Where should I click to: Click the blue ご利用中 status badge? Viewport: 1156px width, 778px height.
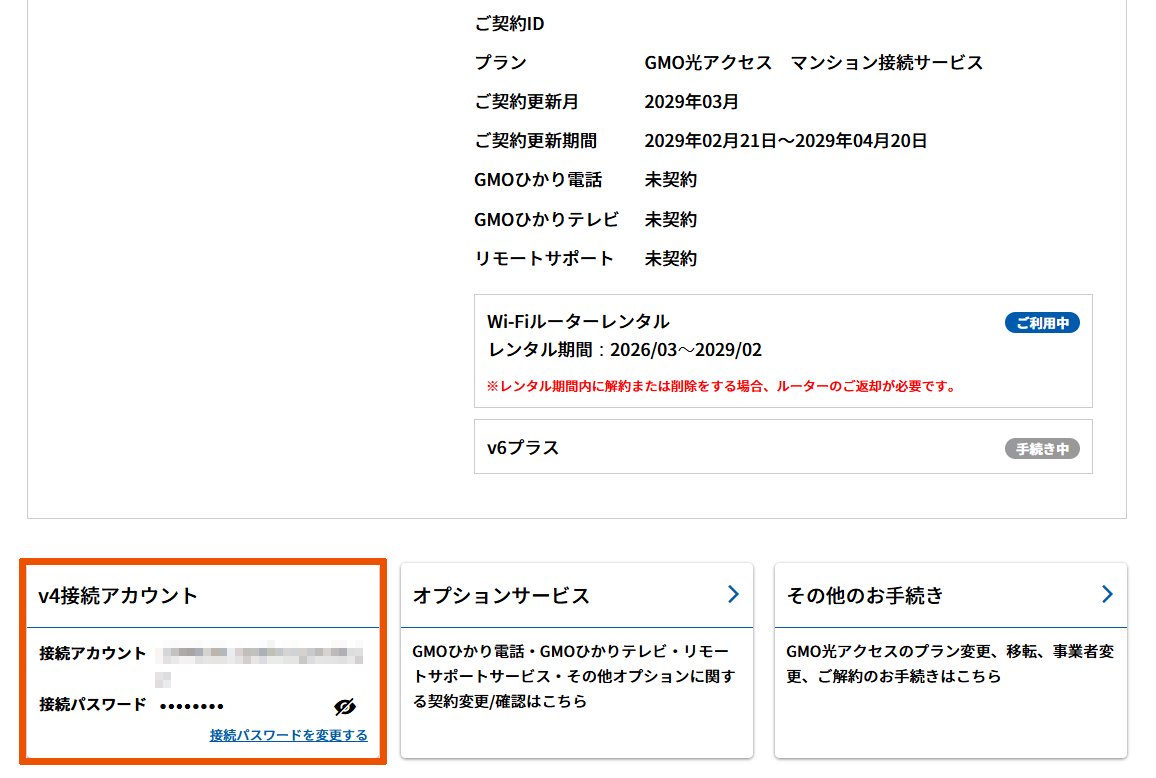[x=1042, y=323]
